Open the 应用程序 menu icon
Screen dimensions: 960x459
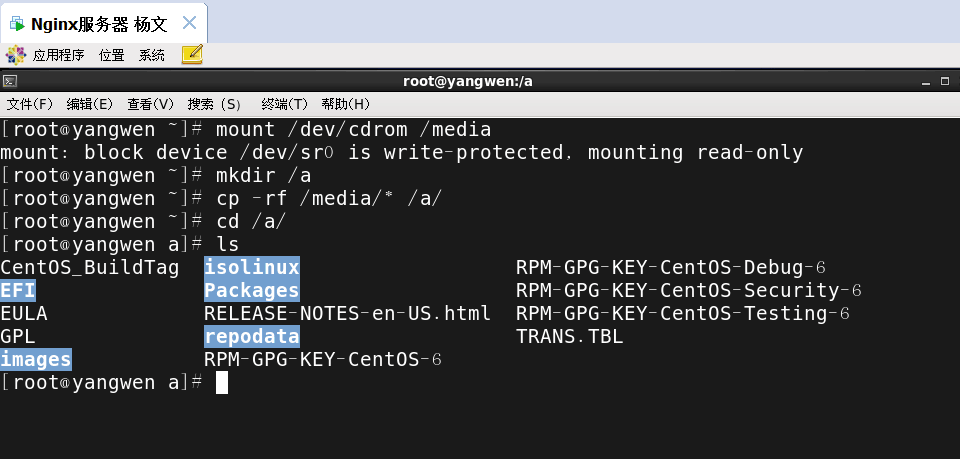coord(16,55)
